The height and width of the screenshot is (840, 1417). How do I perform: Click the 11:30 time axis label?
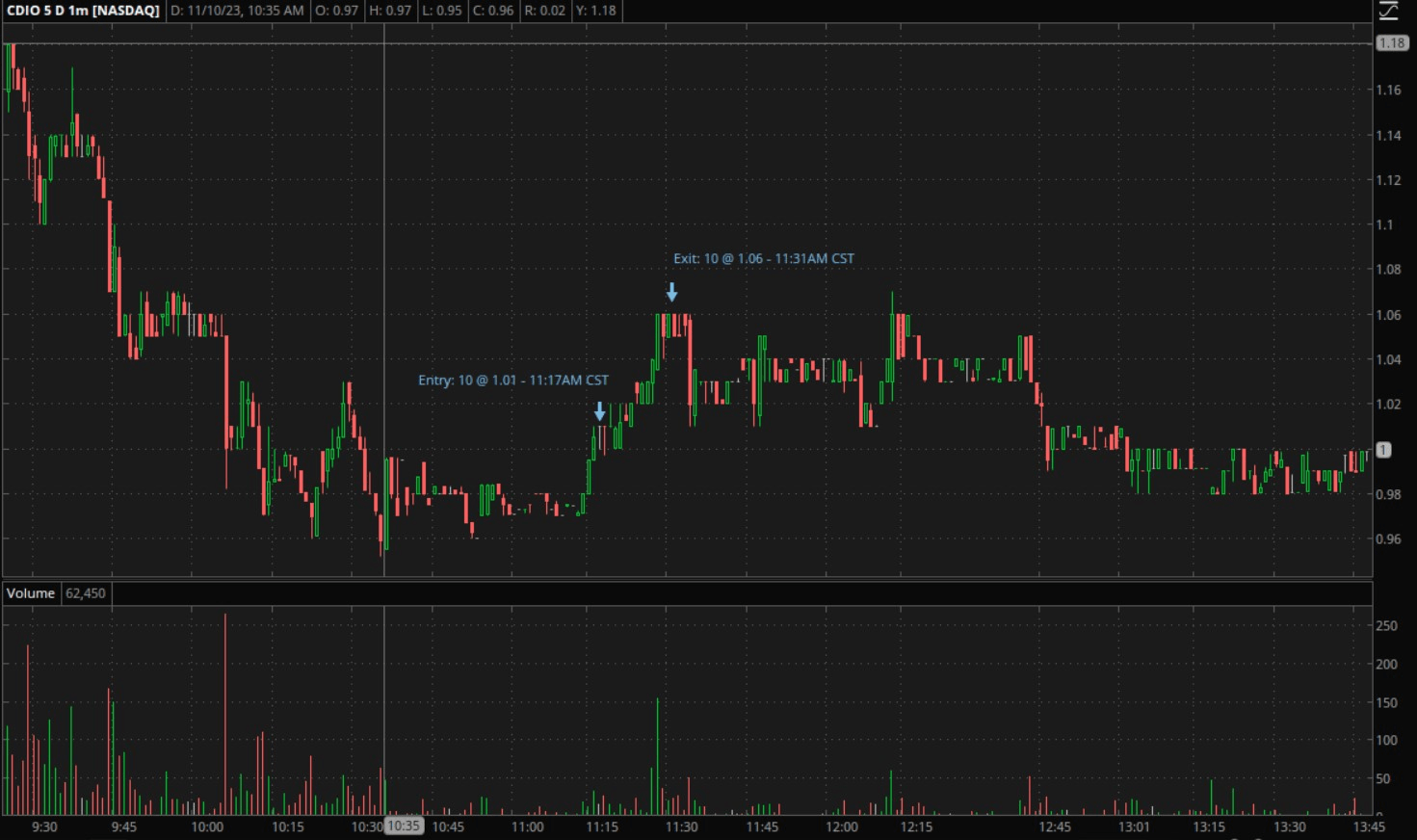[681, 827]
